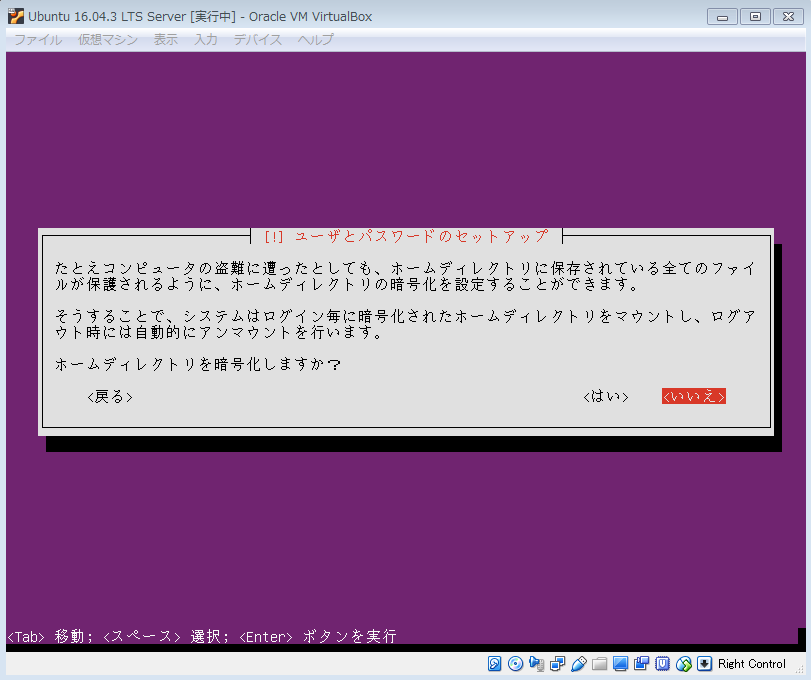The width and height of the screenshot is (811, 680).
Task: Open the ファイル menu
Action: 38,40
